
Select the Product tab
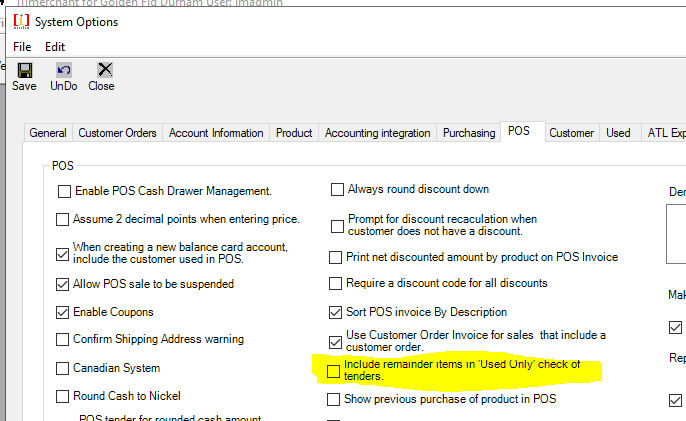pyautogui.click(x=294, y=133)
